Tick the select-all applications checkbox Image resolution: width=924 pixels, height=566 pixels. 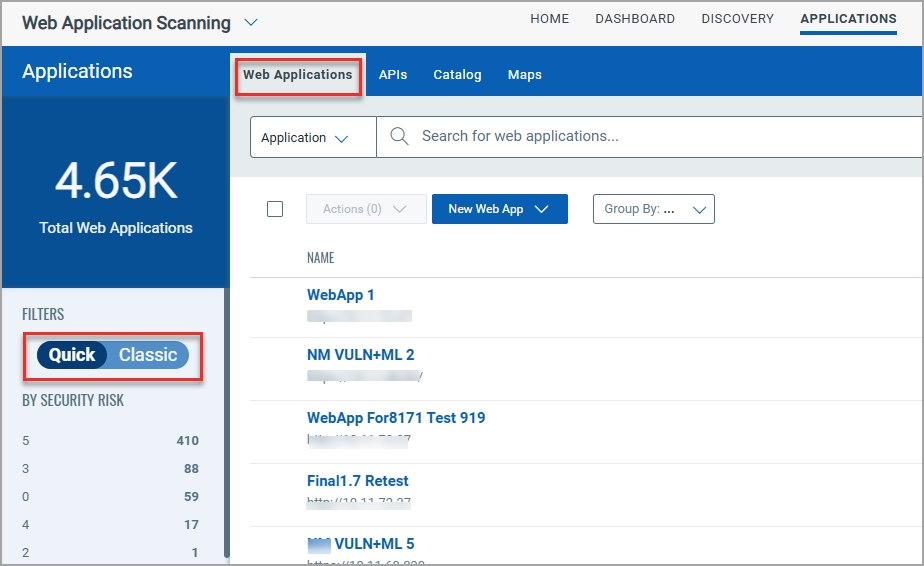(275, 209)
